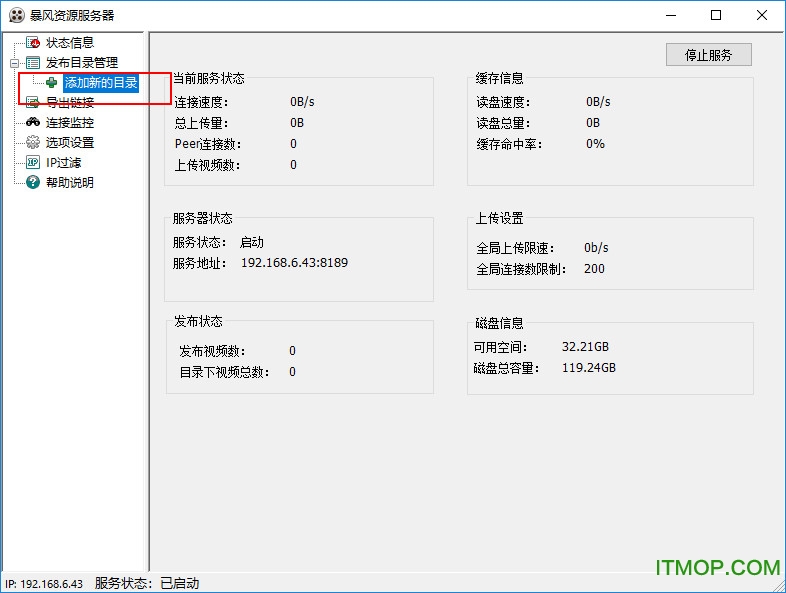
Task: Click the green plus icon for 添加新的目录
Action: click(52, 82)
